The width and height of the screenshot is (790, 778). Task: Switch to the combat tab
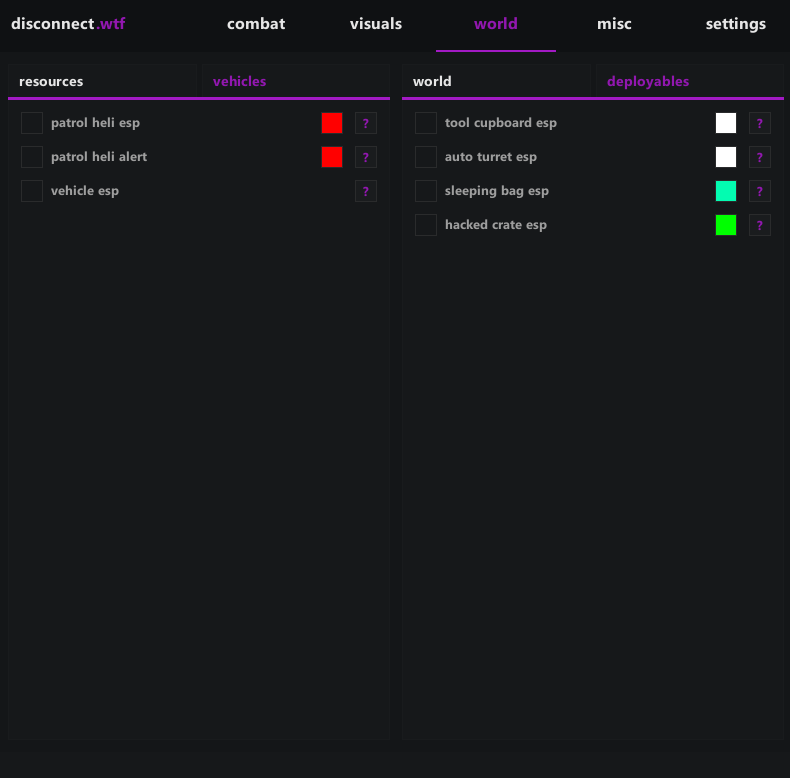pos(256,24)
